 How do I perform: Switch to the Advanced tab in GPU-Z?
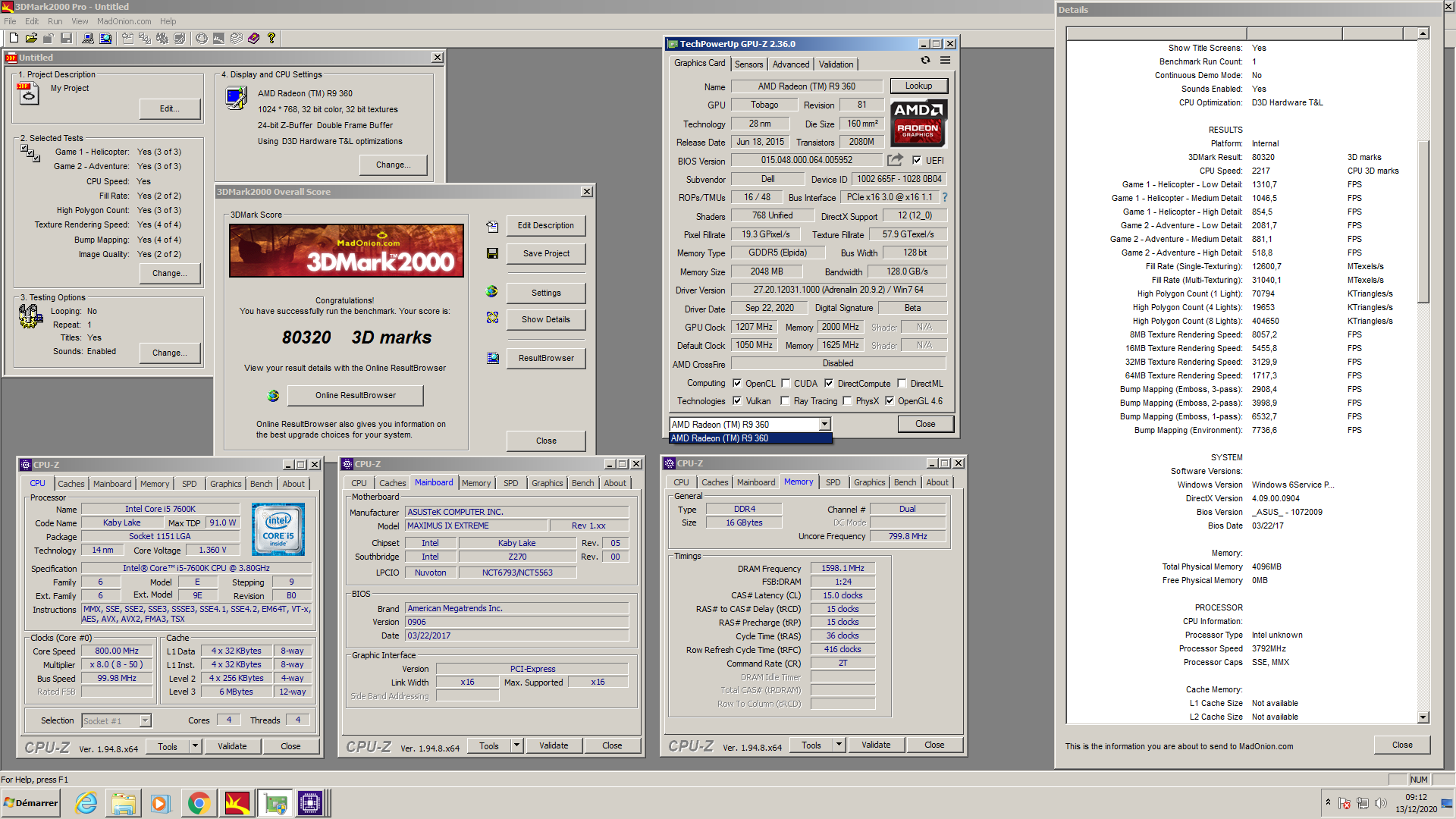point(790,64)
